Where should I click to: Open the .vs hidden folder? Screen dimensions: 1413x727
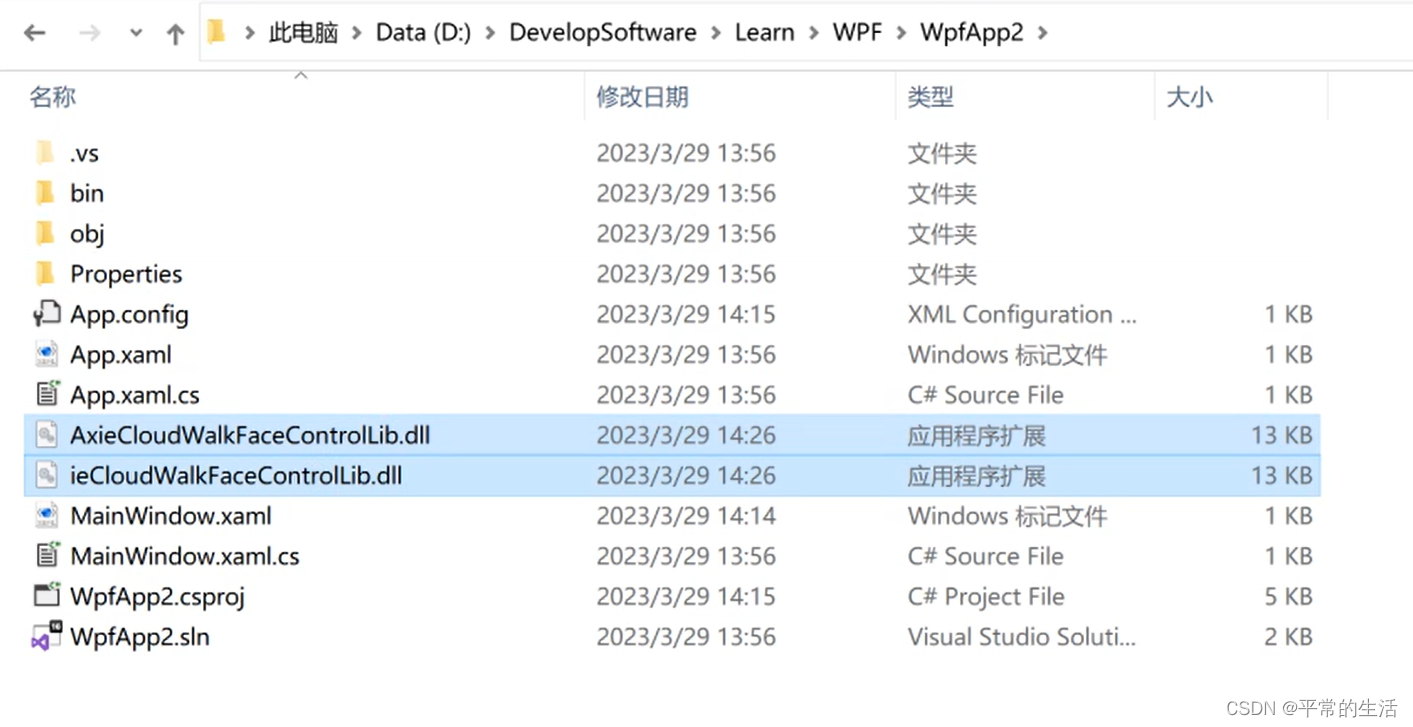tap(84, 152)
